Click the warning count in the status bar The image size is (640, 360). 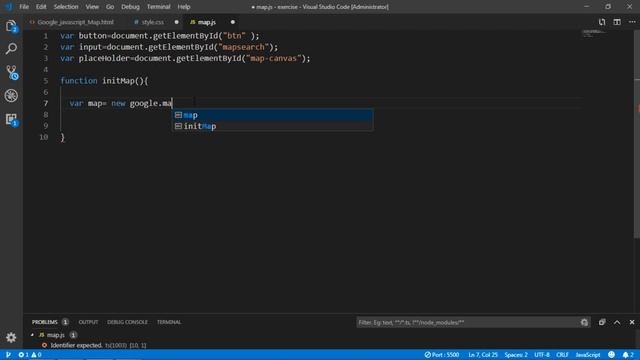[x=36, y=355]
